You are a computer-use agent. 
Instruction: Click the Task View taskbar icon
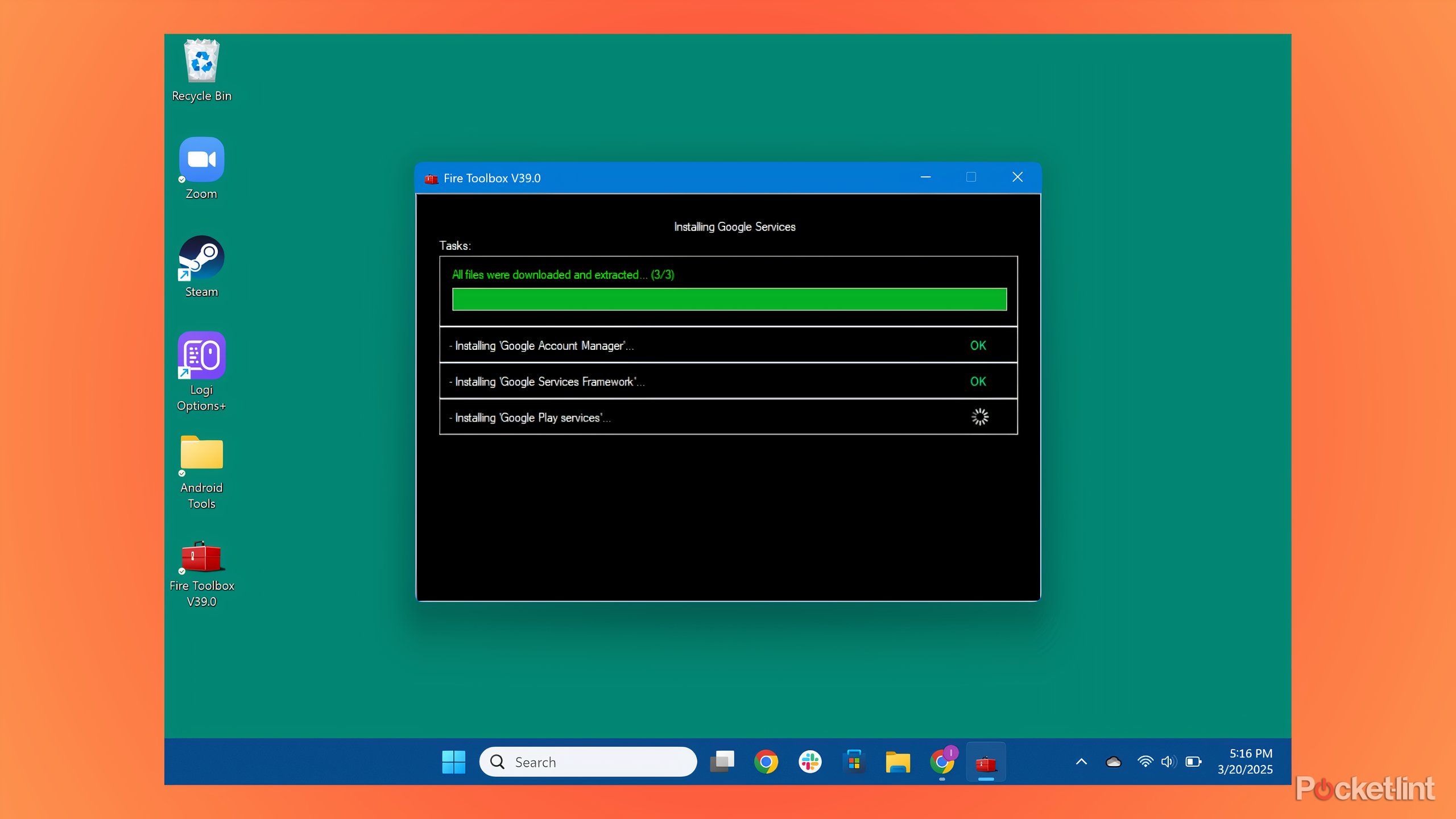tap(722, 762)
